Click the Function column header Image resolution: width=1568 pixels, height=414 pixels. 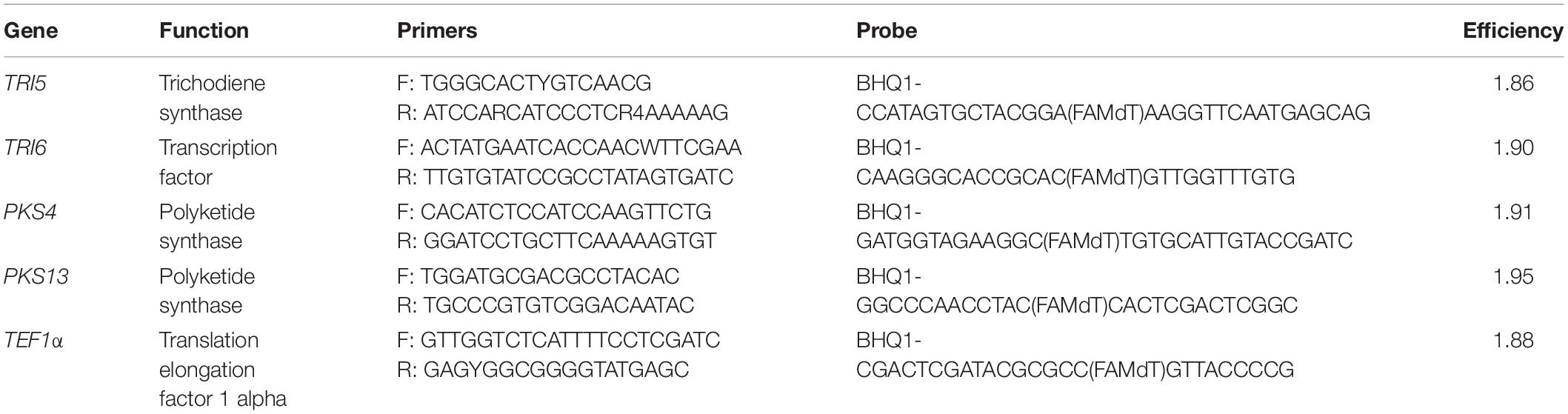pos(204,31)
